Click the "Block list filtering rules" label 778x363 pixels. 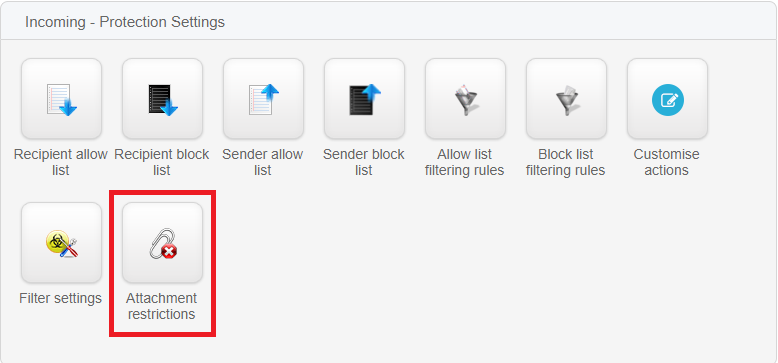566,162
